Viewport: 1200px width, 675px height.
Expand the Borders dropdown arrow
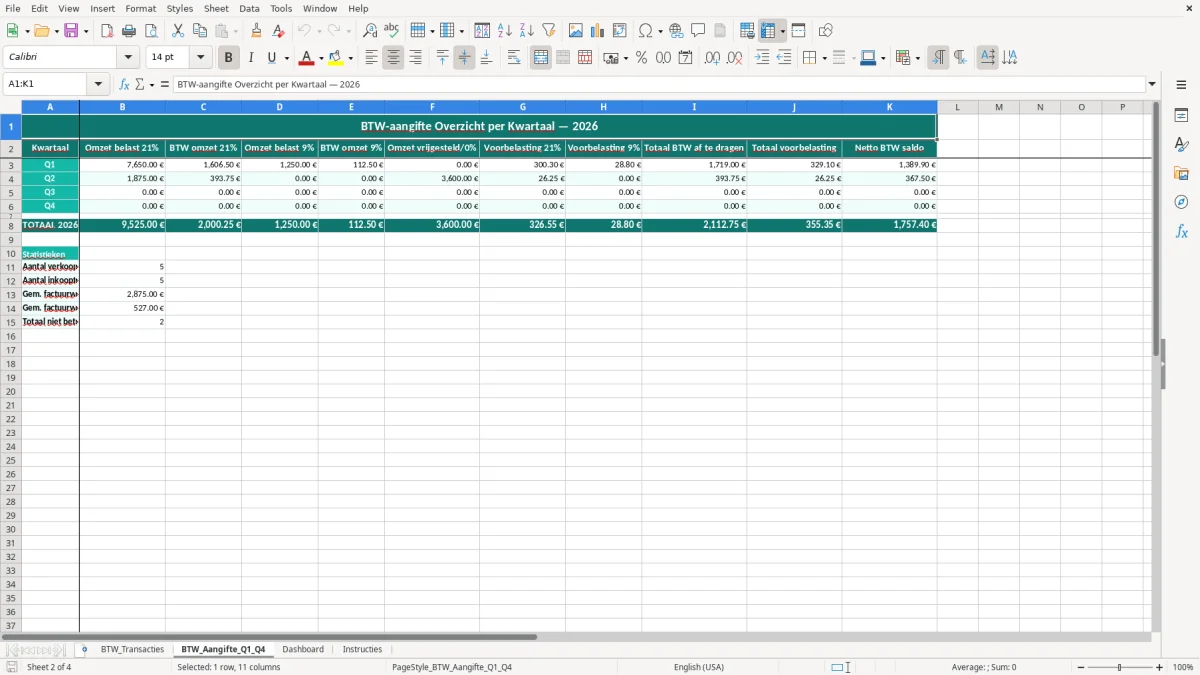pos(824,58)
